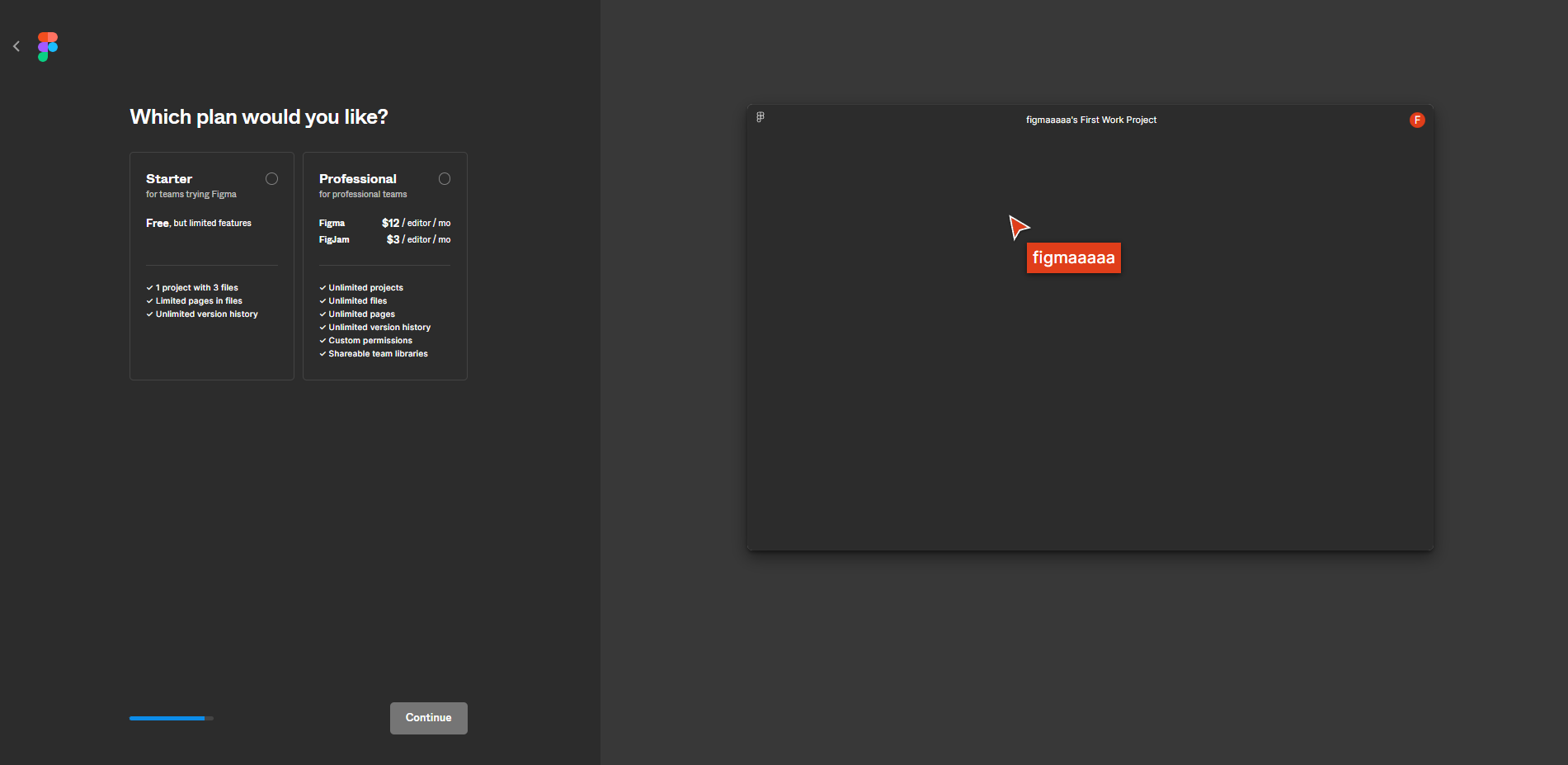This screenshot has height=765, width=1568.
Task: Click the Figma menu icon in preview window
Action: 760,117
